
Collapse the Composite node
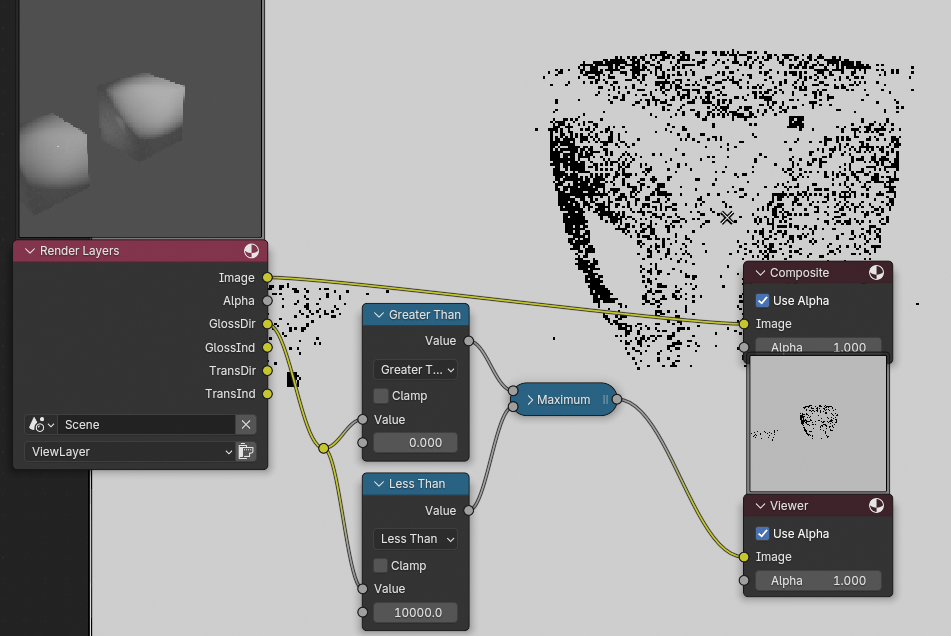(x=760, y=273)
